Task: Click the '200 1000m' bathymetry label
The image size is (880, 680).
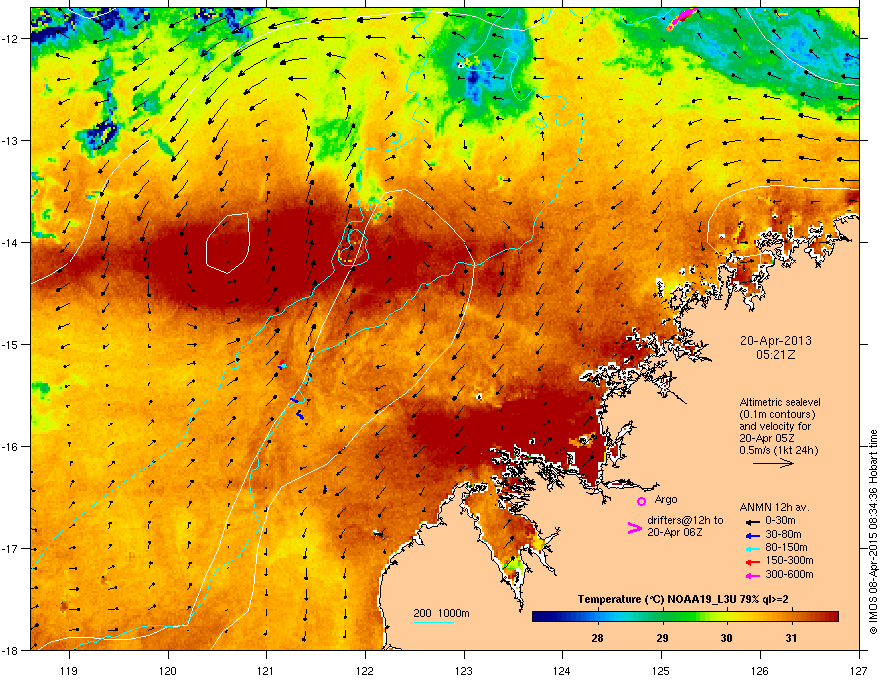Action: [441, 613]
